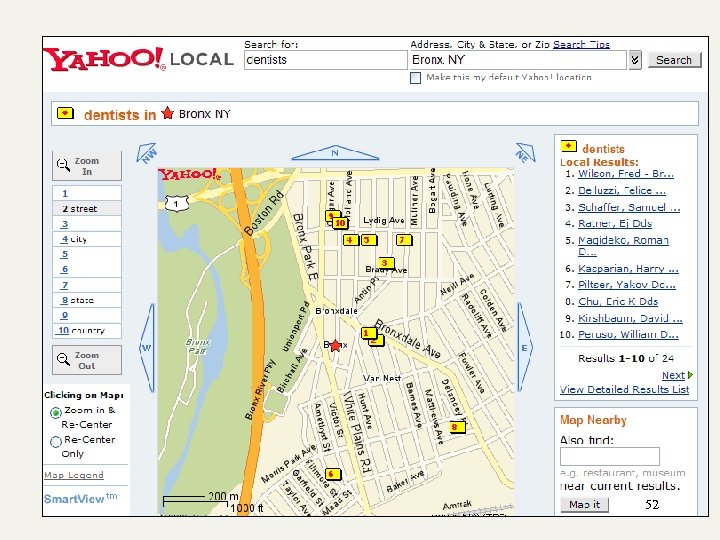Screen dimensions: 720x540
Task: Choose zoom level 8 state
Action: (87, 300)
